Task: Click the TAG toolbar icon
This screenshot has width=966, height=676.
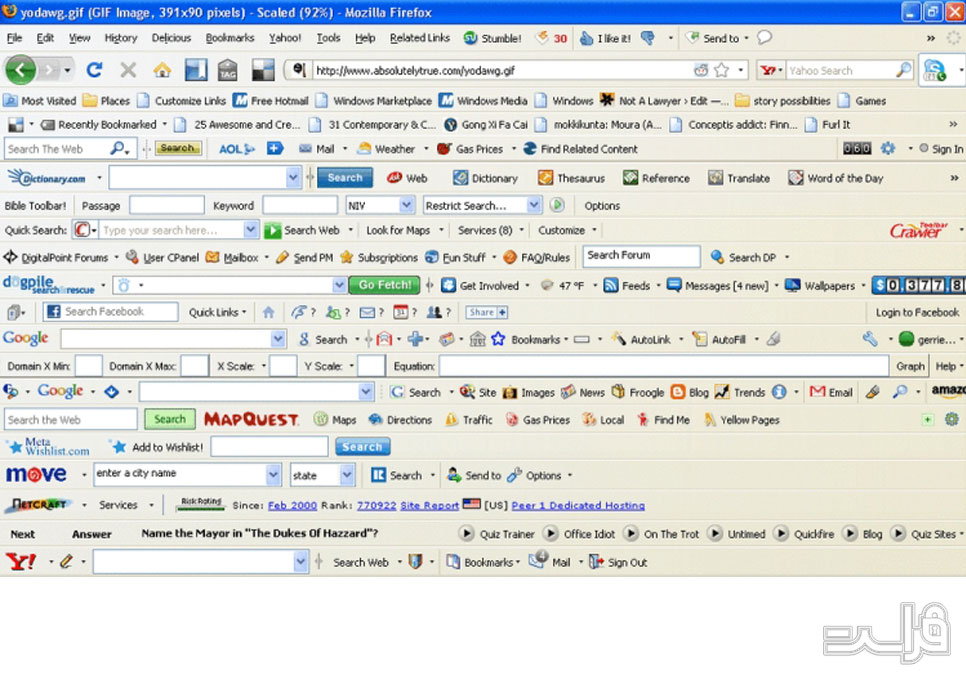Action: coord(227,70)
